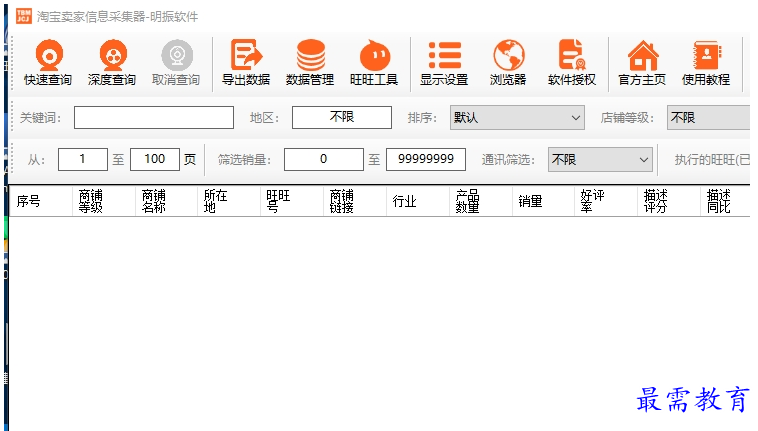Focus the keyword (关键词) input box
758x431 pixels.
(154, 117)
